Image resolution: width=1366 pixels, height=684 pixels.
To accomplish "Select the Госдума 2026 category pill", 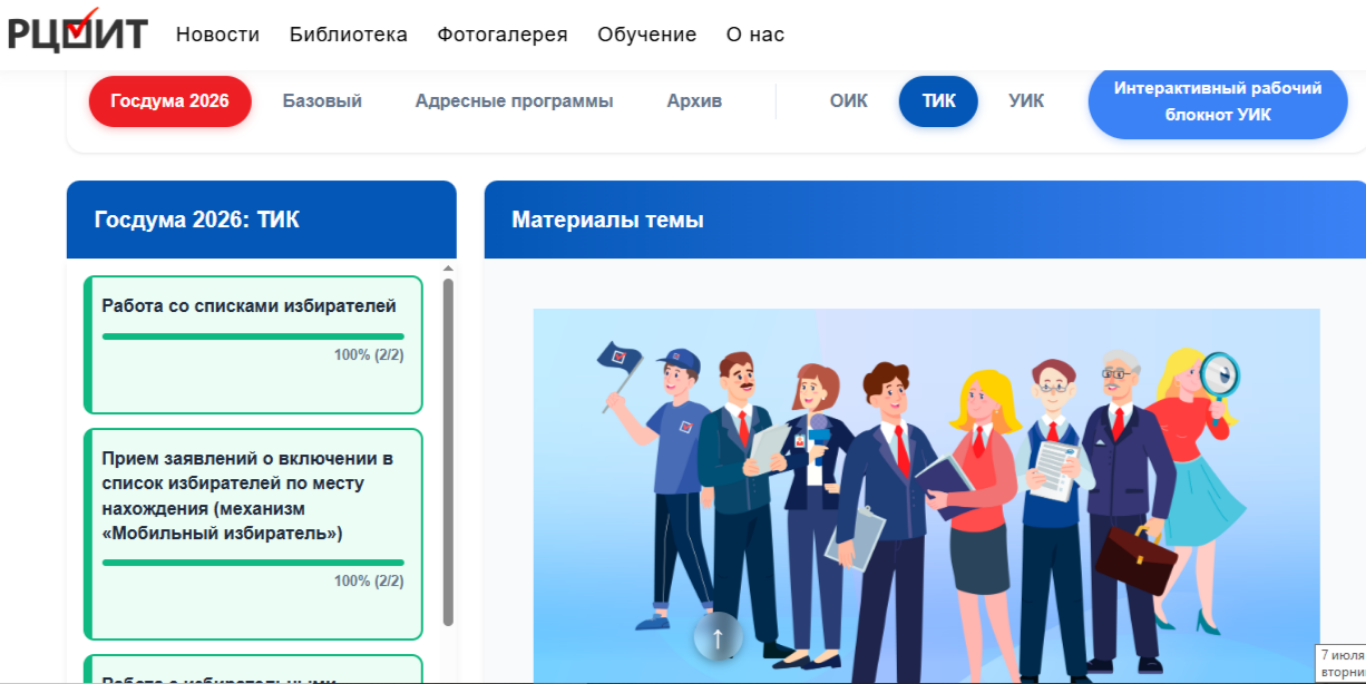I will pos(170,101).
